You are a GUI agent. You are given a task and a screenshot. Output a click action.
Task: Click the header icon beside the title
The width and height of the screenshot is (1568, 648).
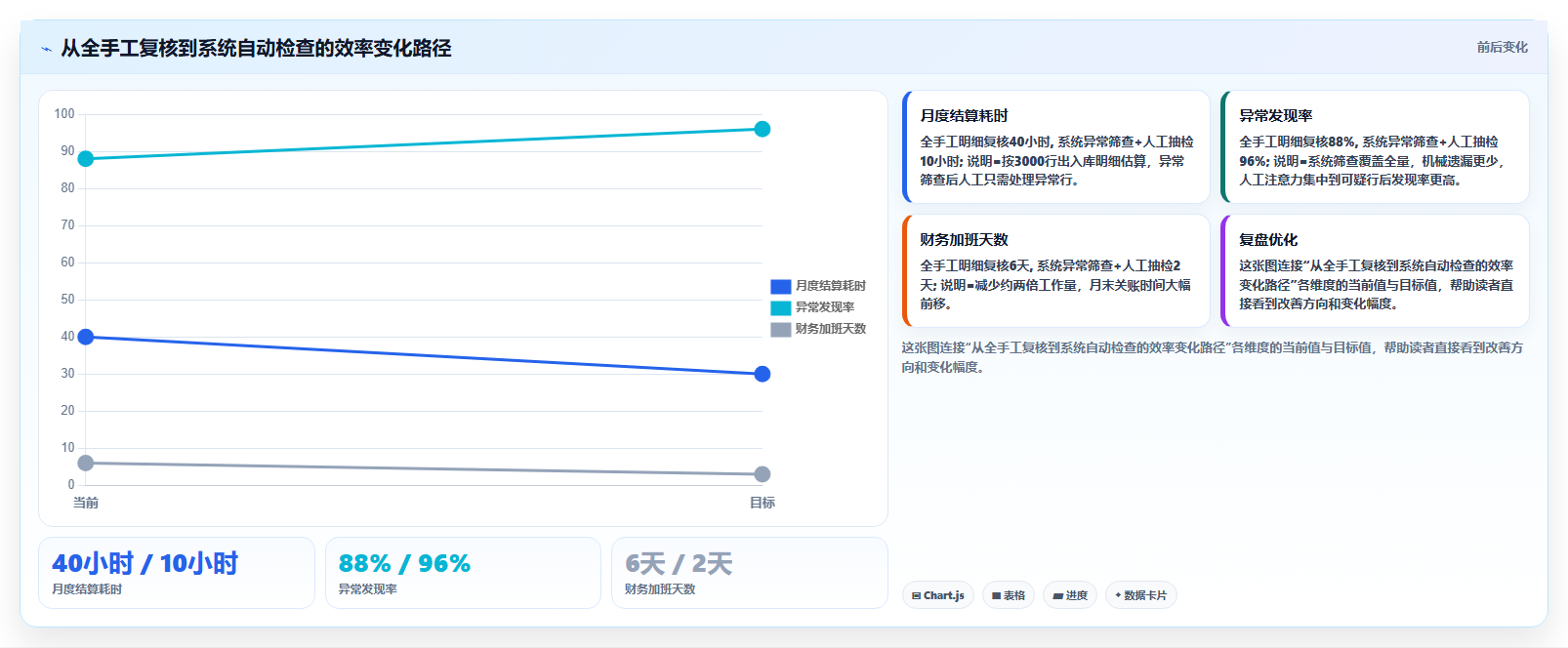pyautogui.click(x=46, y=49)
